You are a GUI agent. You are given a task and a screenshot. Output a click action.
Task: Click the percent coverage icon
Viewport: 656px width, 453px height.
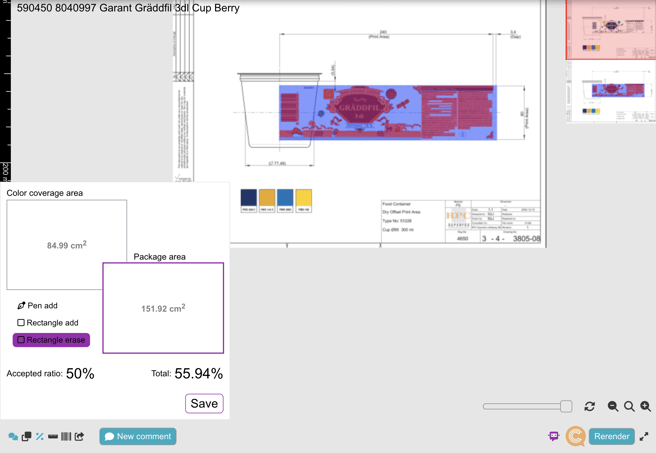click(40, 437)
